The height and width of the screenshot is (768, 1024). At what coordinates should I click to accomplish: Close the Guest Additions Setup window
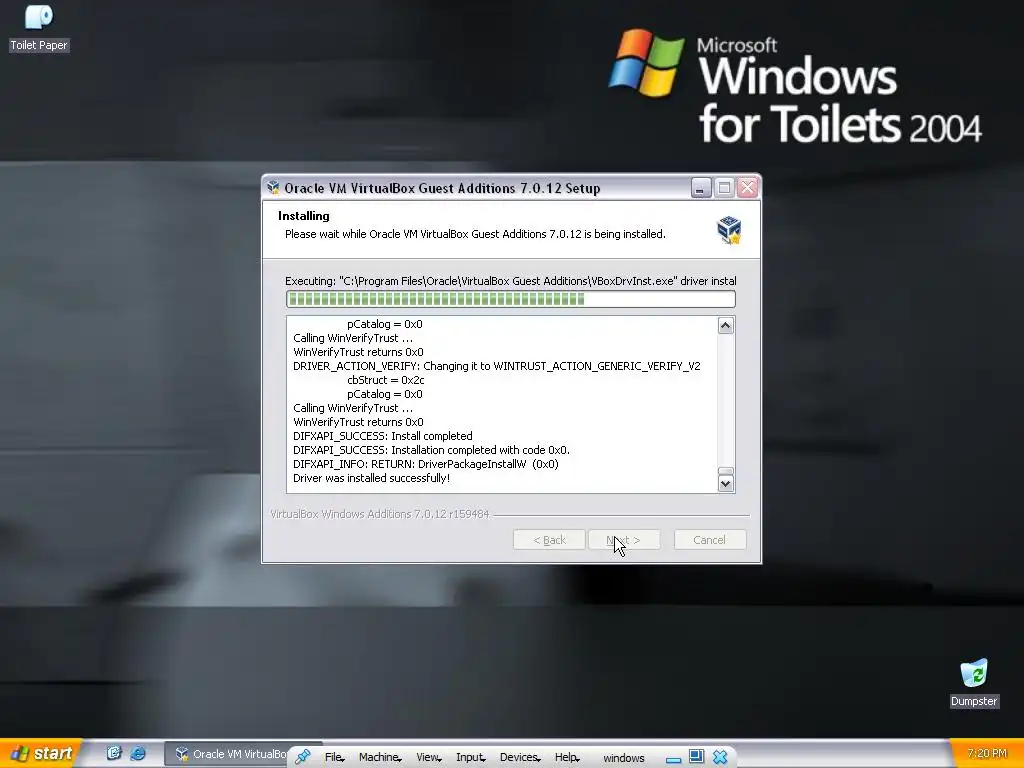(x=747, y=188)
